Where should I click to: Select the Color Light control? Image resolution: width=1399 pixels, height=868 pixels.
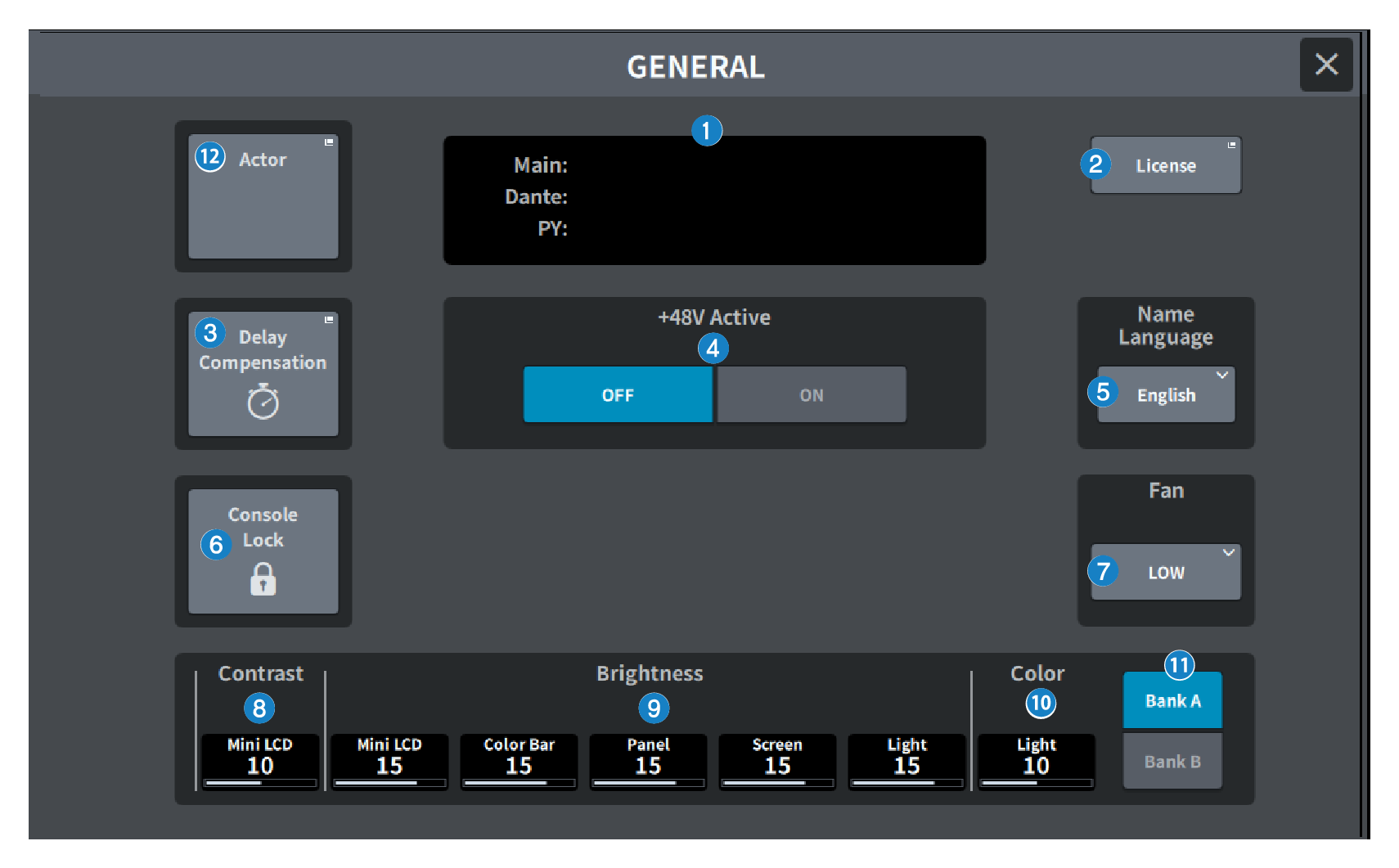pyautogui.click(x=1036, y=761)
